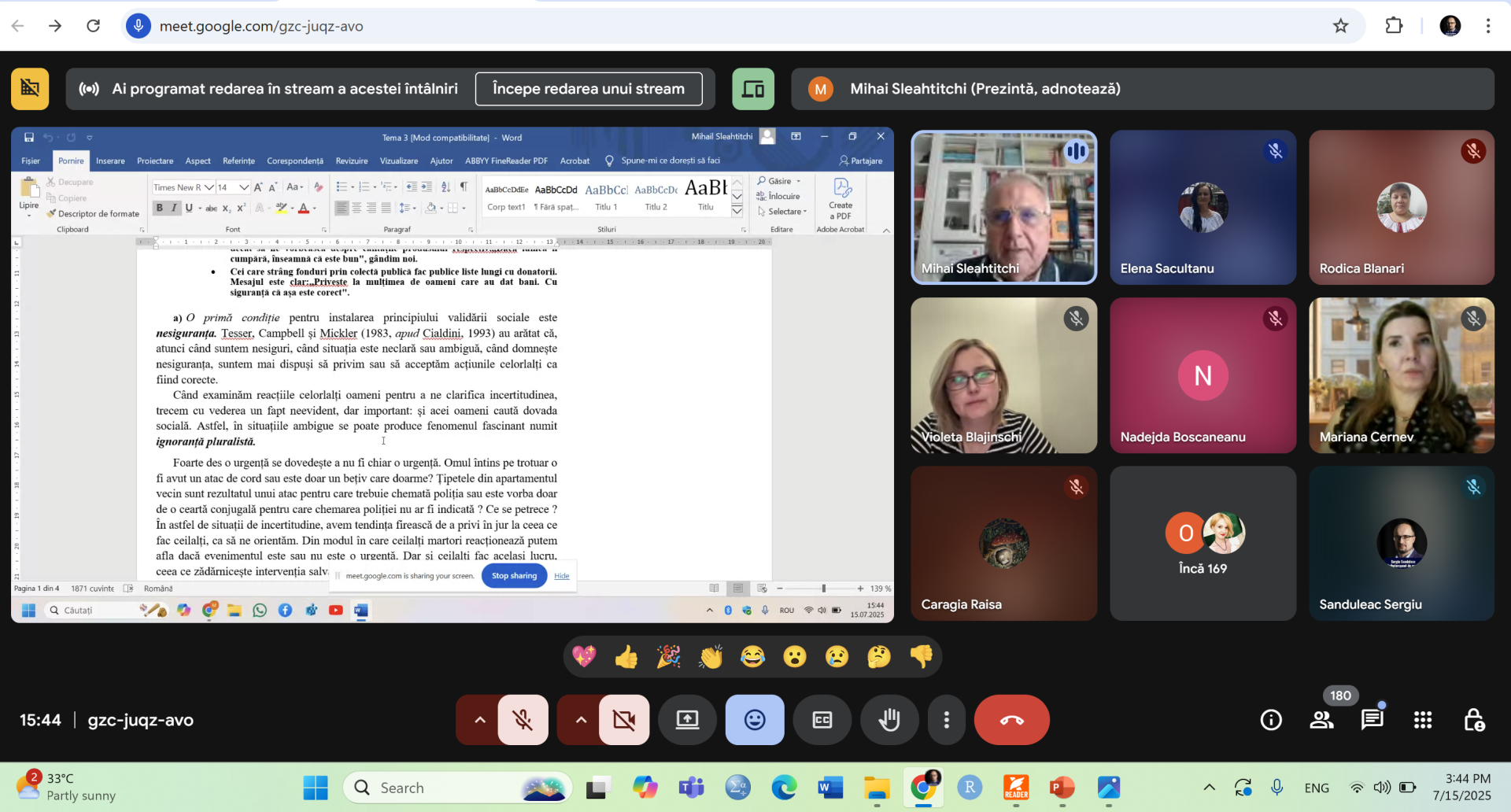Screen dimensions: 1511x812
Task: Toggle the emoji reactions bar
Action: tap(755, 720)
